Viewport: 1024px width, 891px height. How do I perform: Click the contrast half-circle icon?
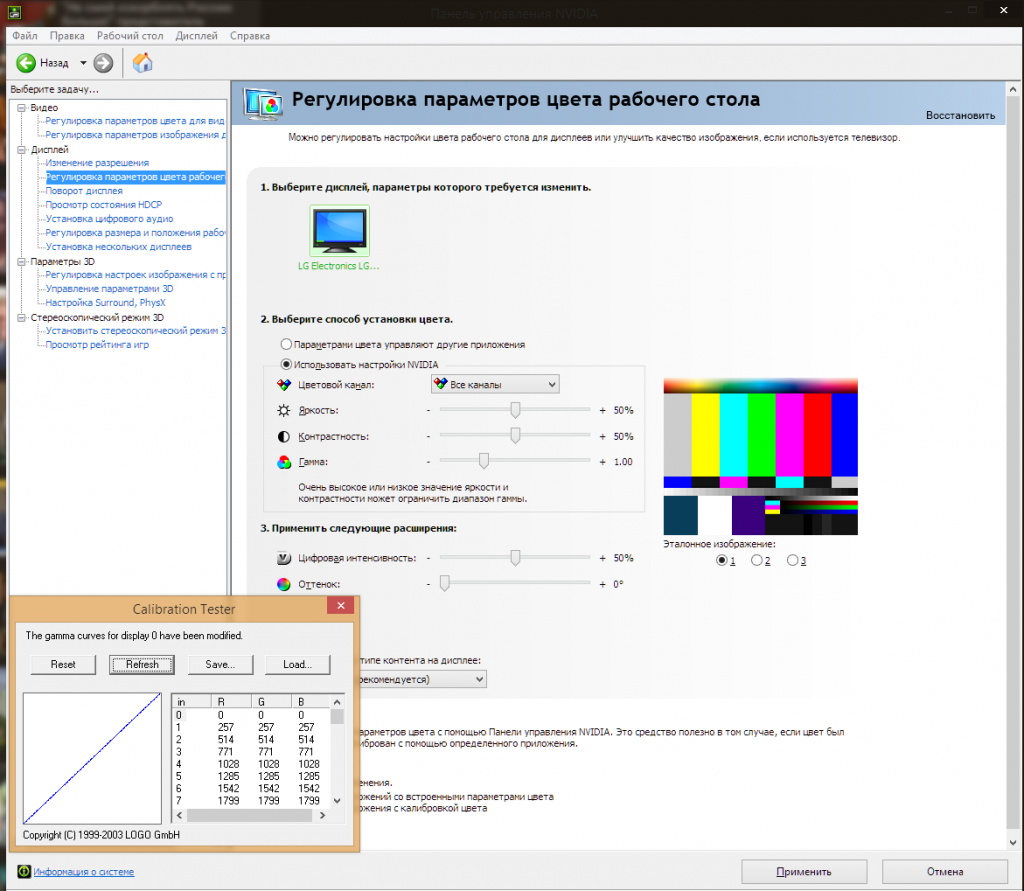284,437
